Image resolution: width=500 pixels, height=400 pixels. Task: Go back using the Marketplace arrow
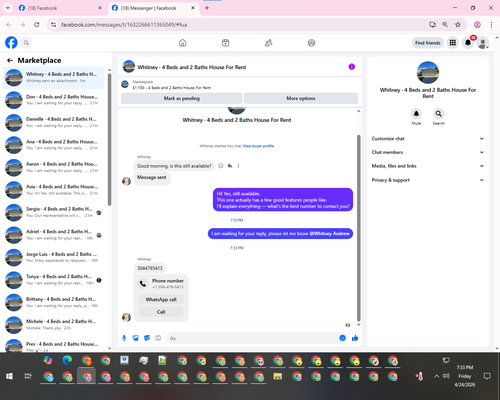[x=10, y=60]
